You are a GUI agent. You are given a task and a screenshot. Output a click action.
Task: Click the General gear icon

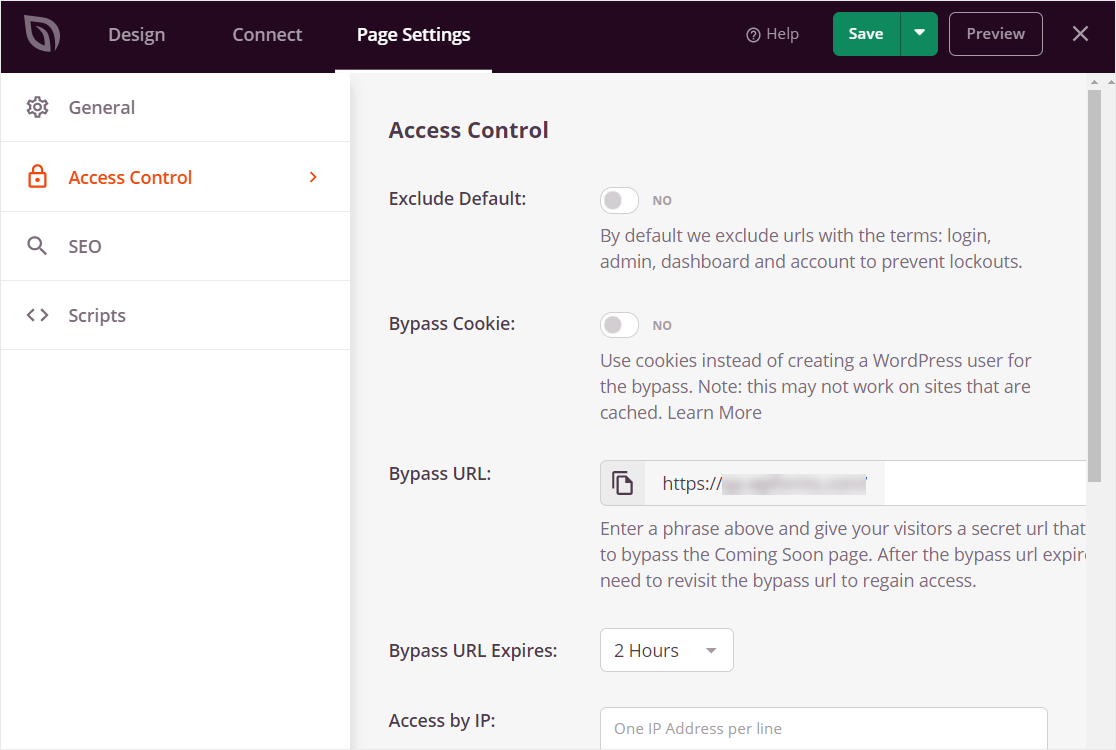tap(37, 107)
